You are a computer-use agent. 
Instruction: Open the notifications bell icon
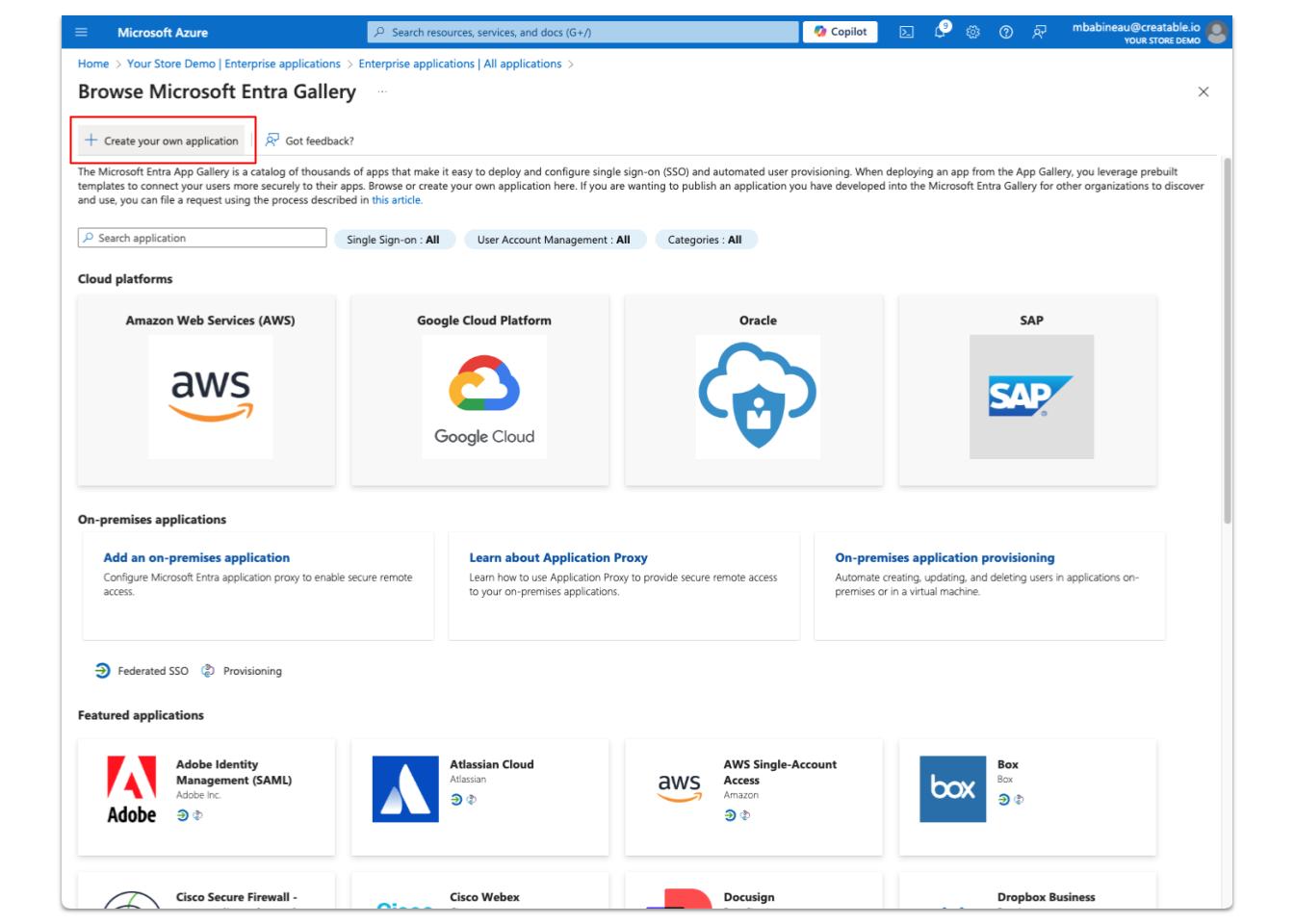pyautogui.click(x=941, y=32)
